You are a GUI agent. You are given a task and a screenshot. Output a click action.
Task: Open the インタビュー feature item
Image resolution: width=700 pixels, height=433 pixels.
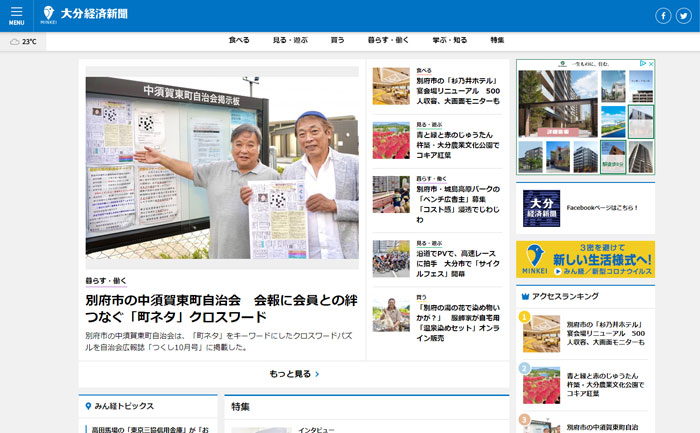point(316,430)
